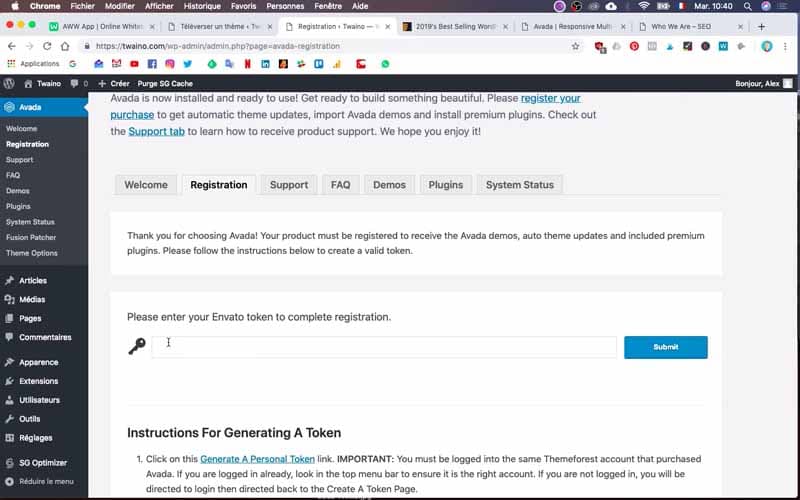Click Créer in the admin bar

click(x=114, y=84)
